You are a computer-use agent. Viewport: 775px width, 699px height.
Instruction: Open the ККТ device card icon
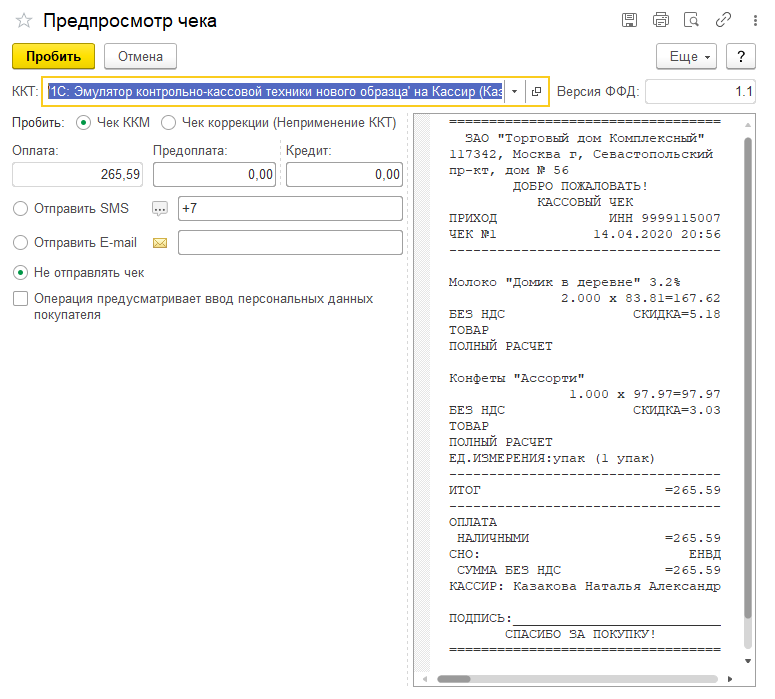pos(536,91)
